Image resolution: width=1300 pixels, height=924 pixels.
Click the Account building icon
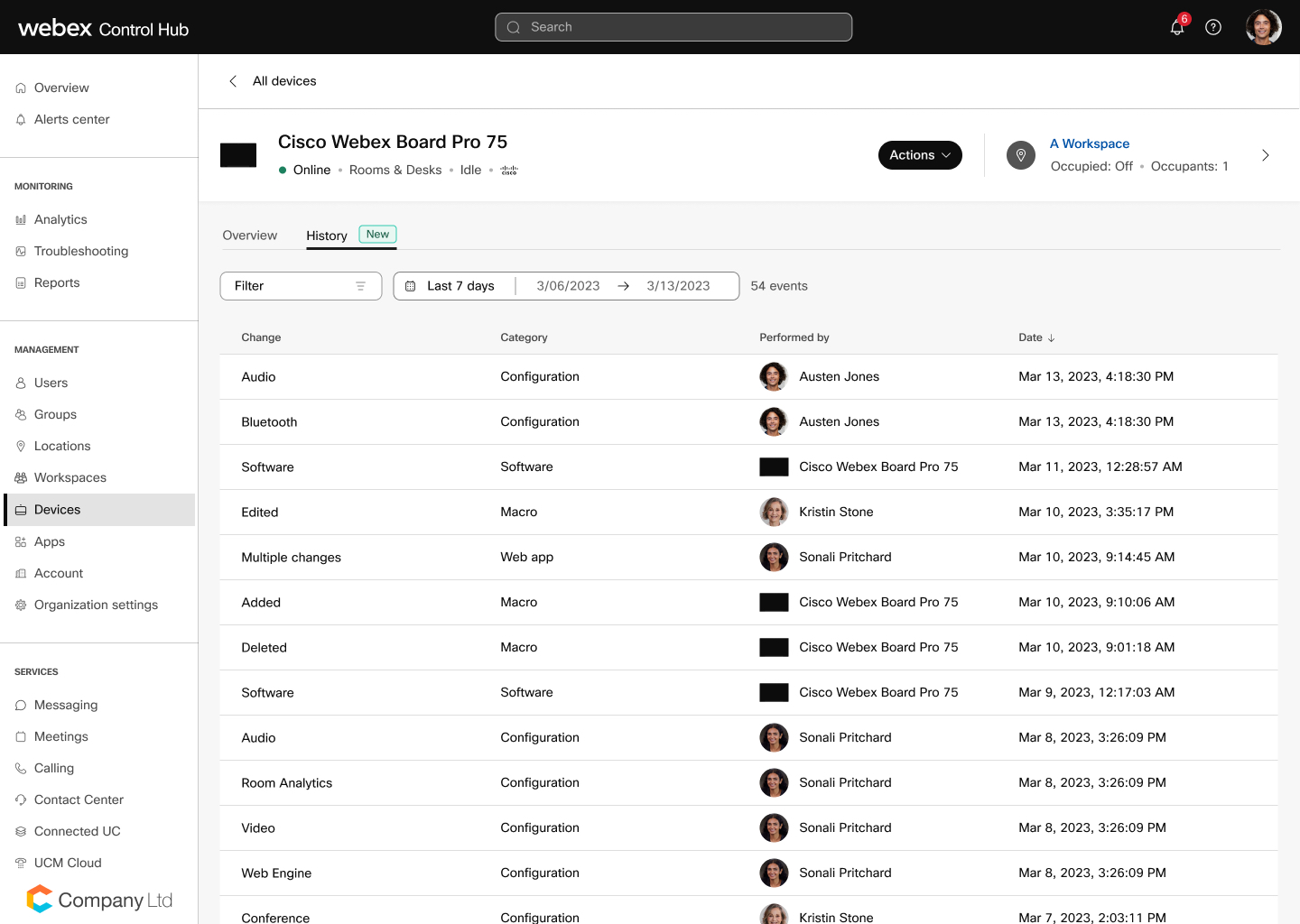pyautogui.click(x=21, y=573)
